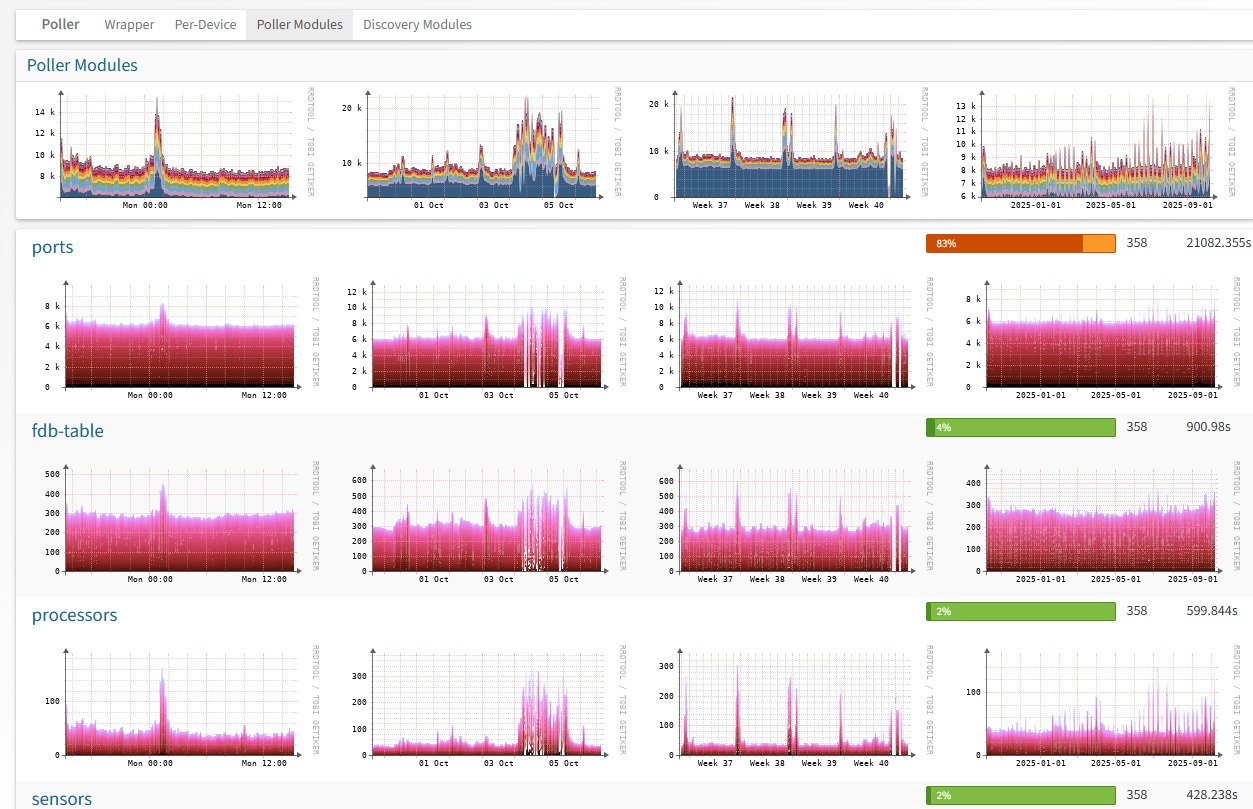Select the Discovery Modules tab
Image resolution: width=1253 pixels, height=809 pixels.
click(417, 24)
